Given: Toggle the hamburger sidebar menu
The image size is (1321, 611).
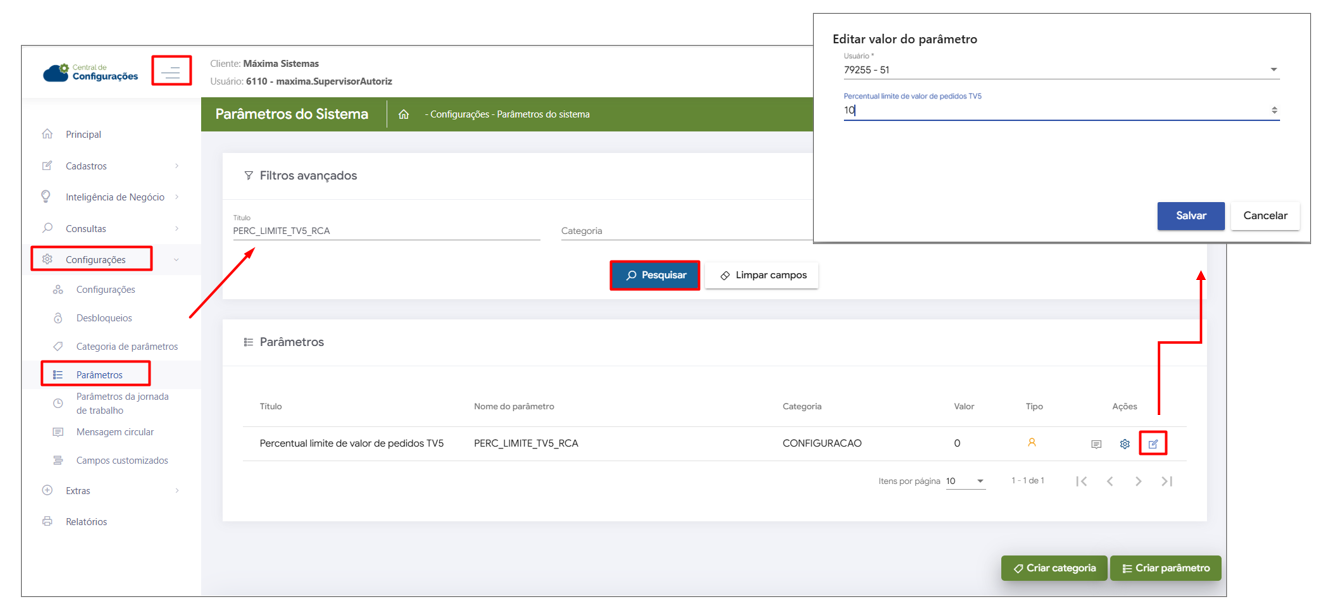Looking at the screenshot, I should [171, 72].
